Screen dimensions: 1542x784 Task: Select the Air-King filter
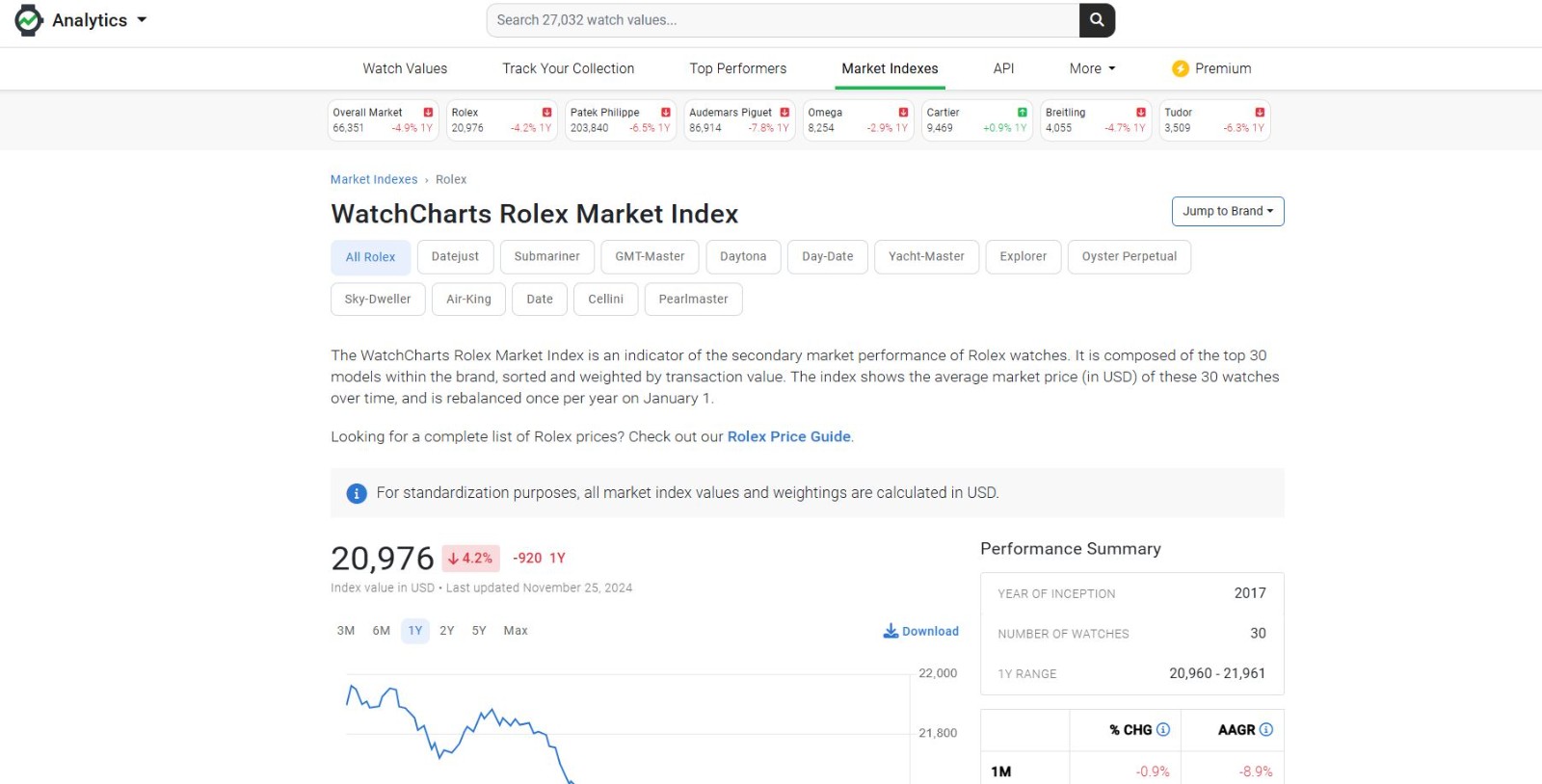468,299
